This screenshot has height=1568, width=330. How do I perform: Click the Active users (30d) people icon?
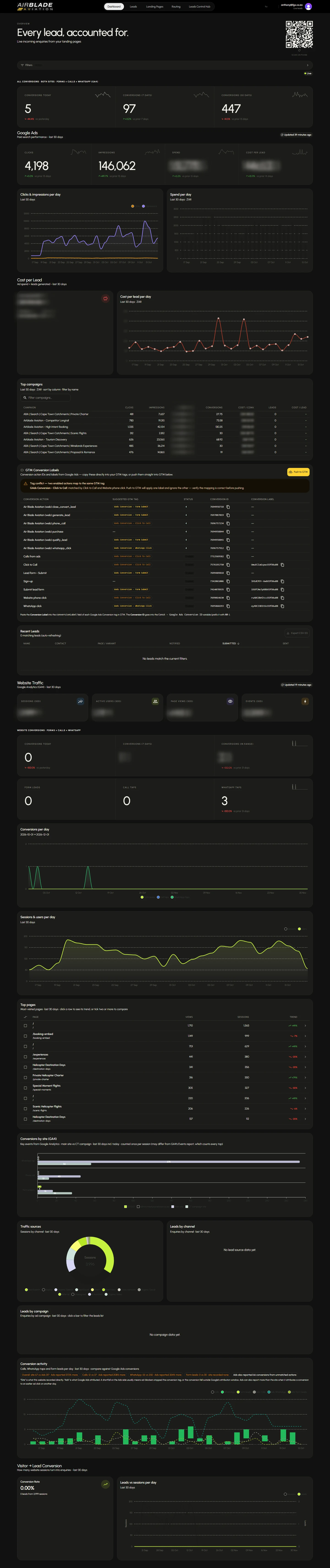[155, 701]
